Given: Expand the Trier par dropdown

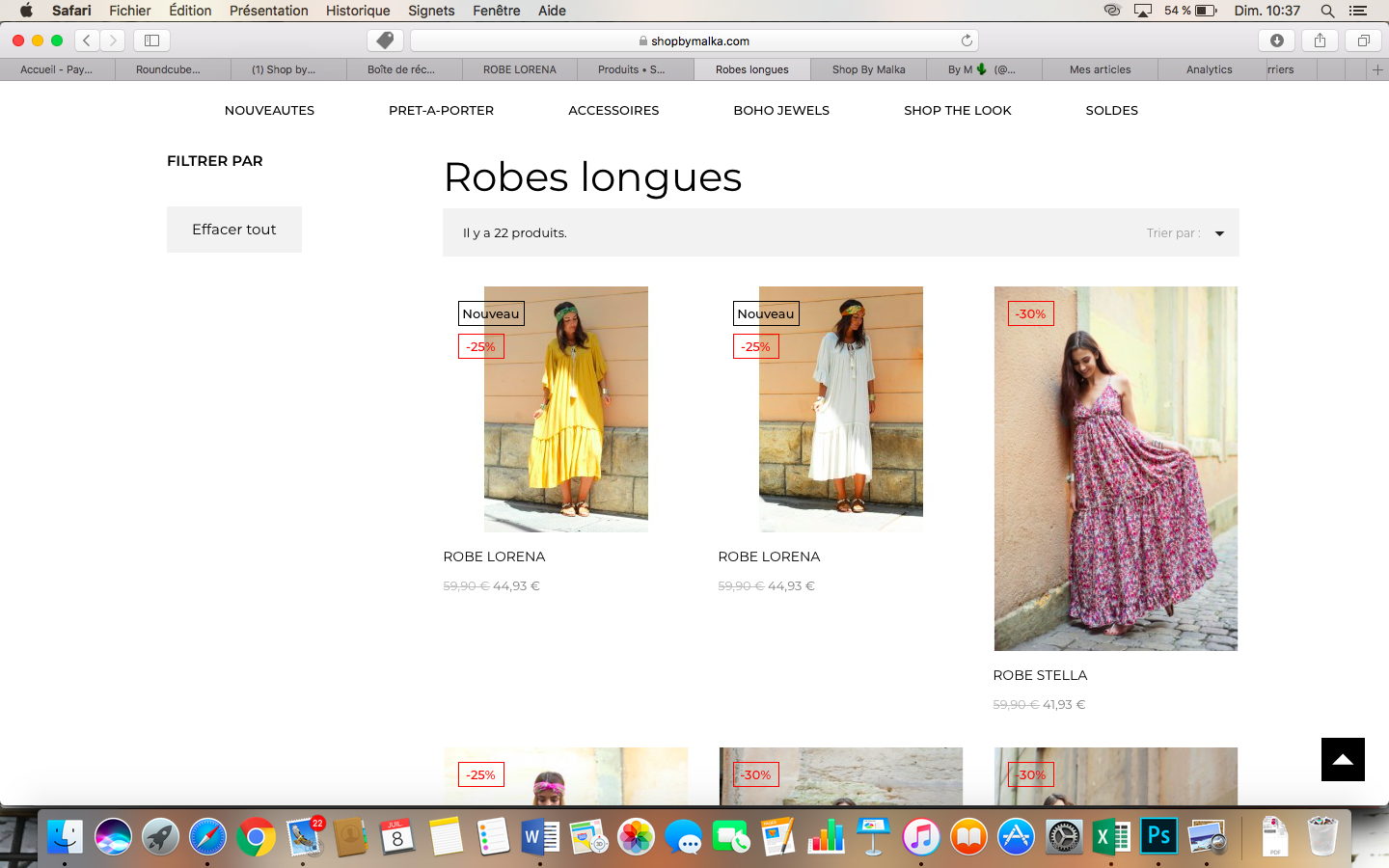Looking at the screenshot, I should pos(1219,233).
